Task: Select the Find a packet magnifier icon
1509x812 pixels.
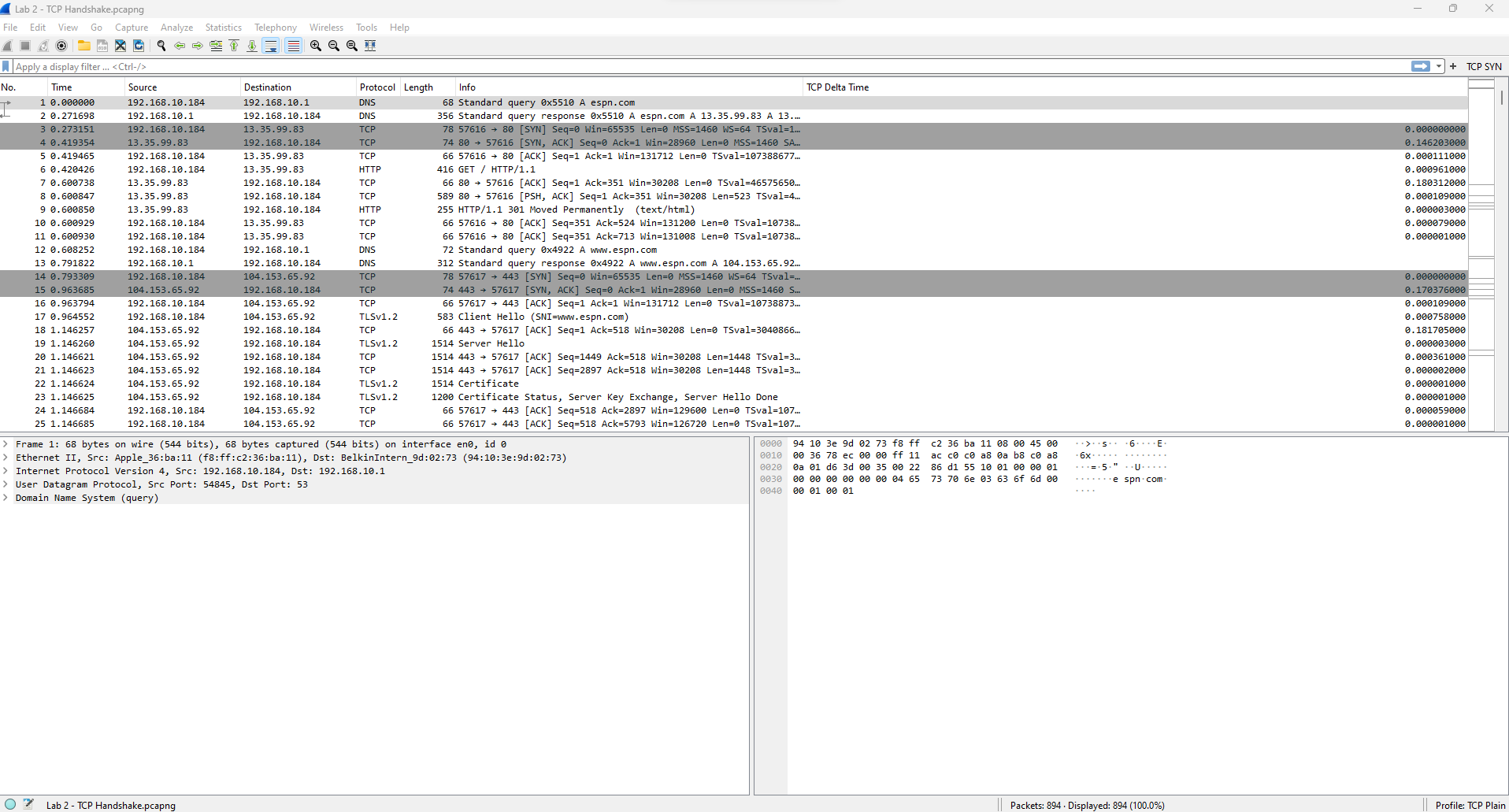Action: (161, 46)
